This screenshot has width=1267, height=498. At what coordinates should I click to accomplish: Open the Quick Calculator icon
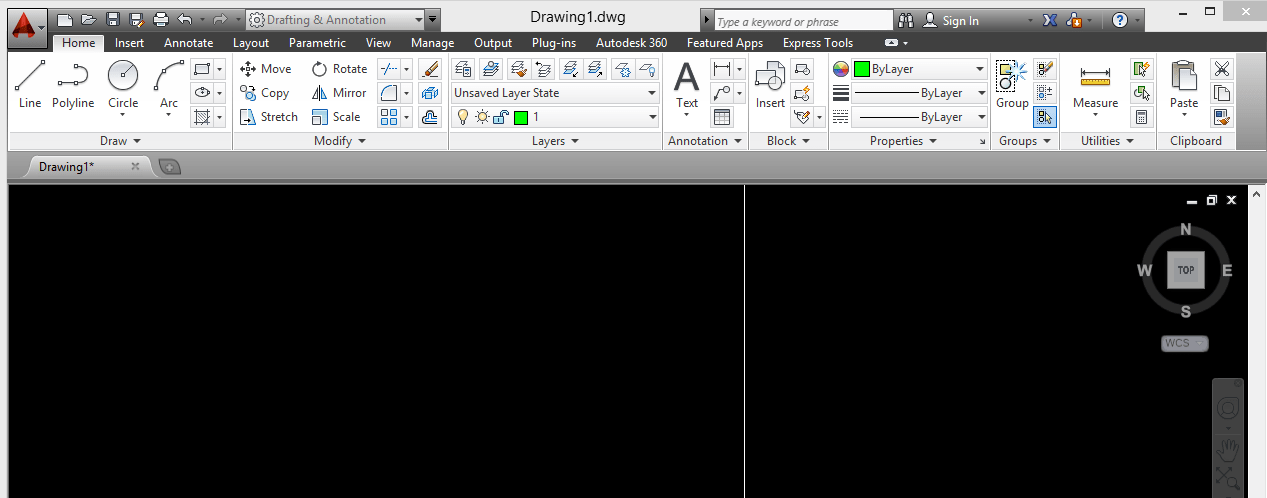1141,117
